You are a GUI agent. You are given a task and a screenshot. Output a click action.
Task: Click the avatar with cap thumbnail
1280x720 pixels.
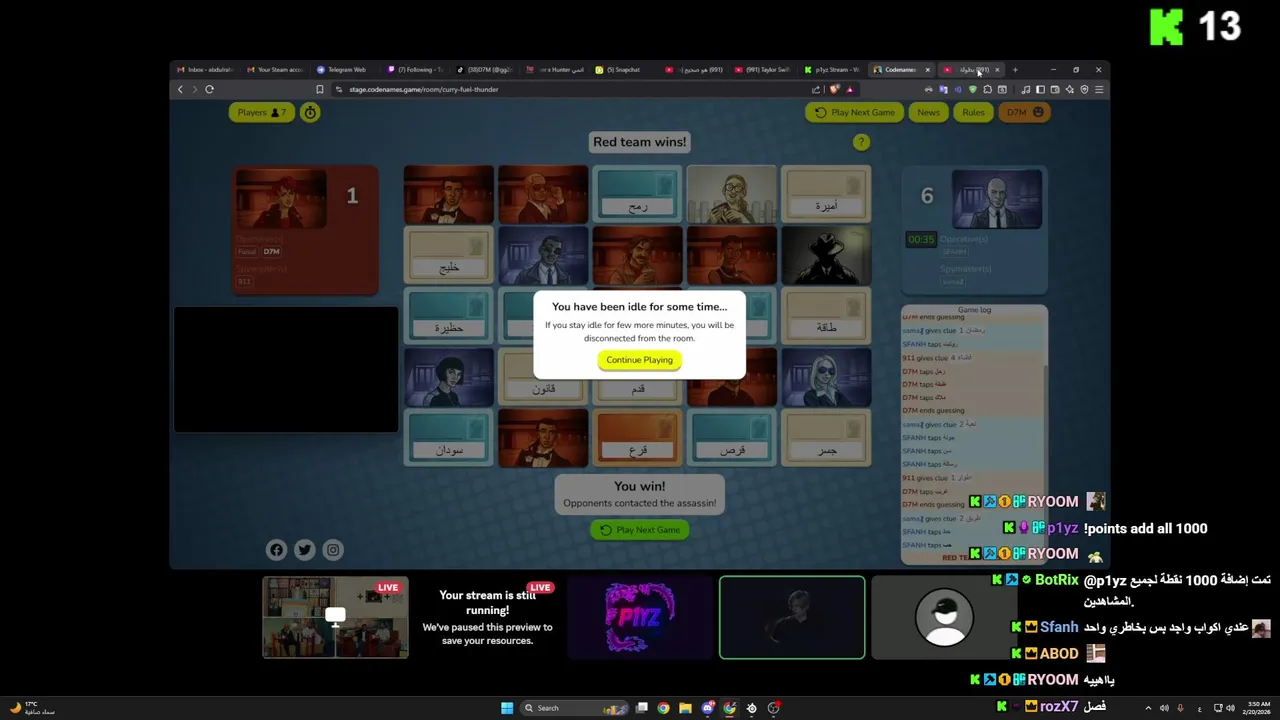(x=944, y=617)
